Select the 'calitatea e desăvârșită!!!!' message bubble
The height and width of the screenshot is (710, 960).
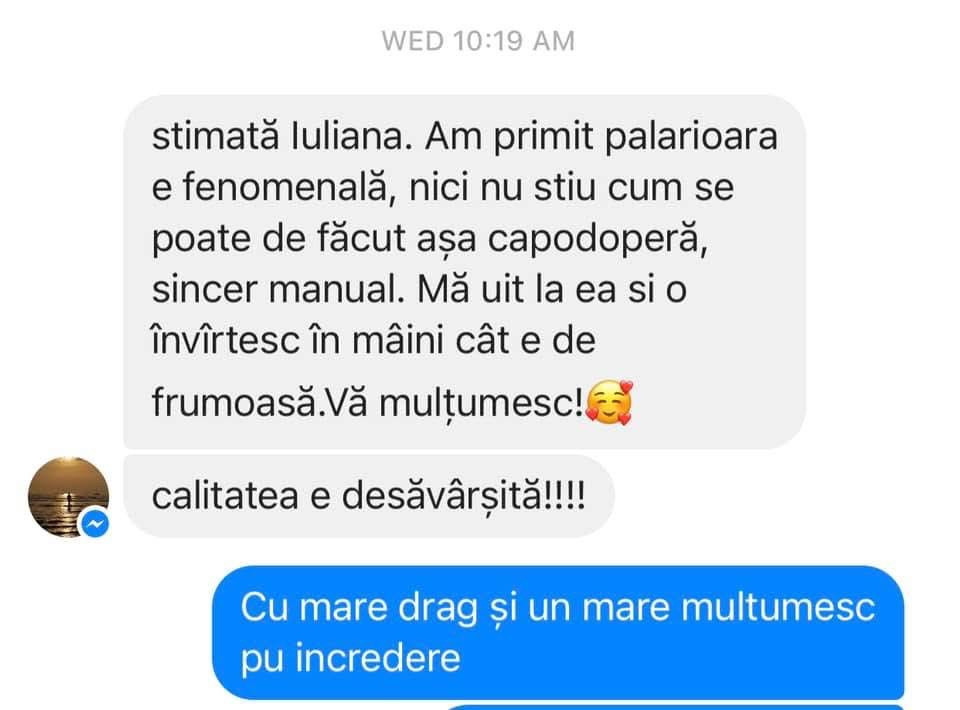tap(369, 496)
